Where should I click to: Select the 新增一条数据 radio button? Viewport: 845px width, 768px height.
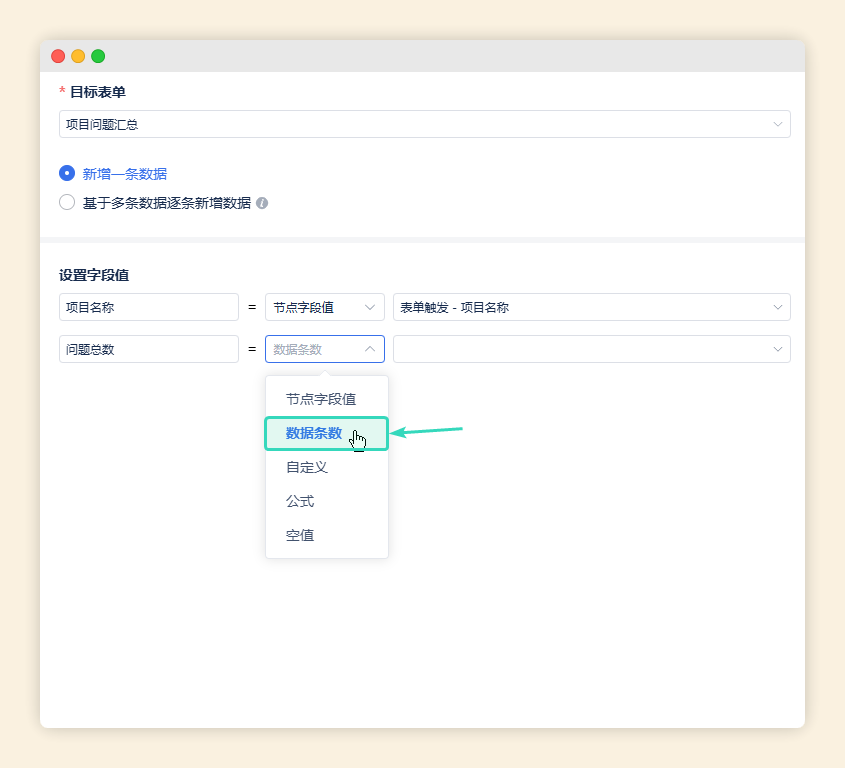[x=66, y=173]
